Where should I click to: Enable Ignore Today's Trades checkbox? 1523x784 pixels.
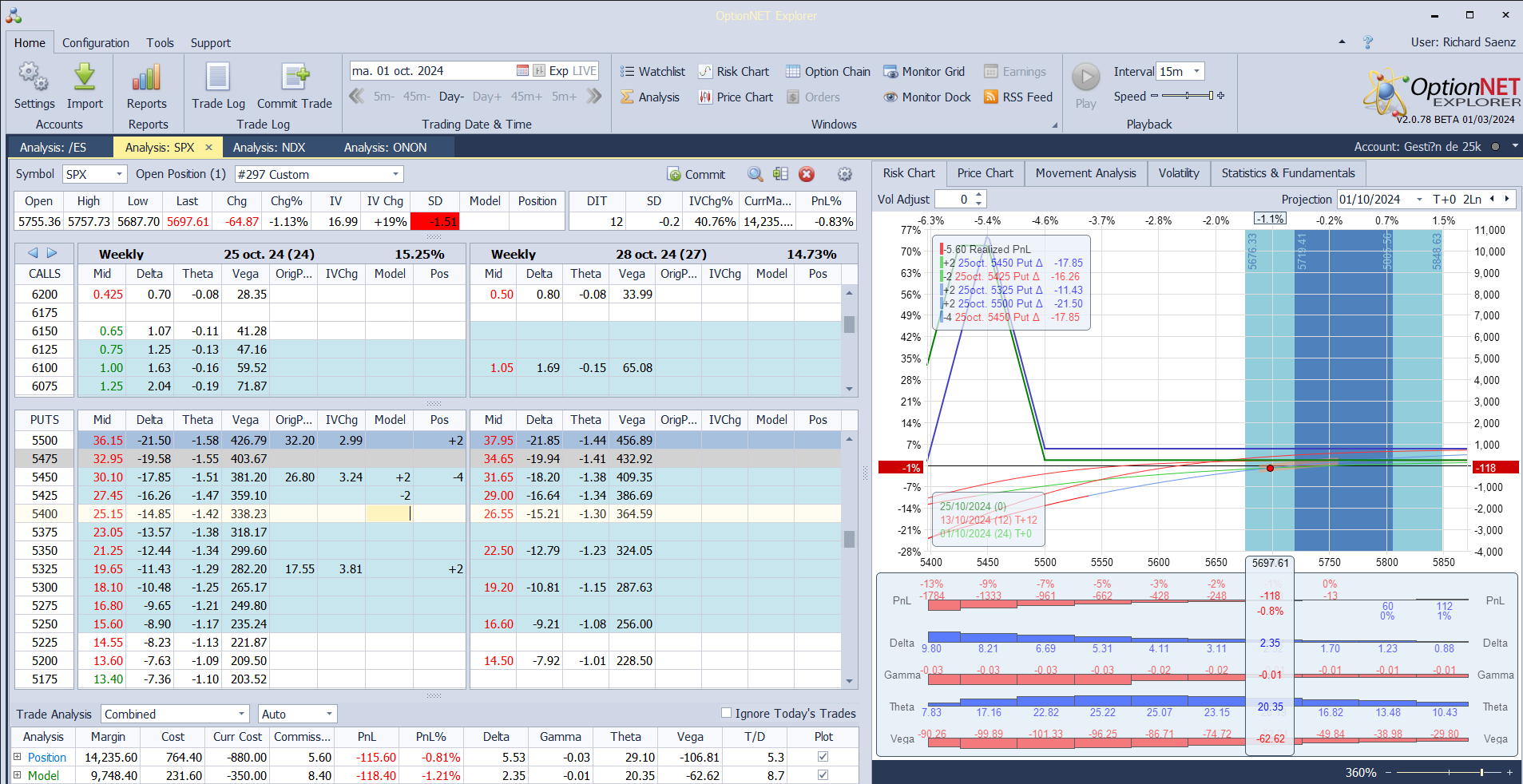coord(726,713)
